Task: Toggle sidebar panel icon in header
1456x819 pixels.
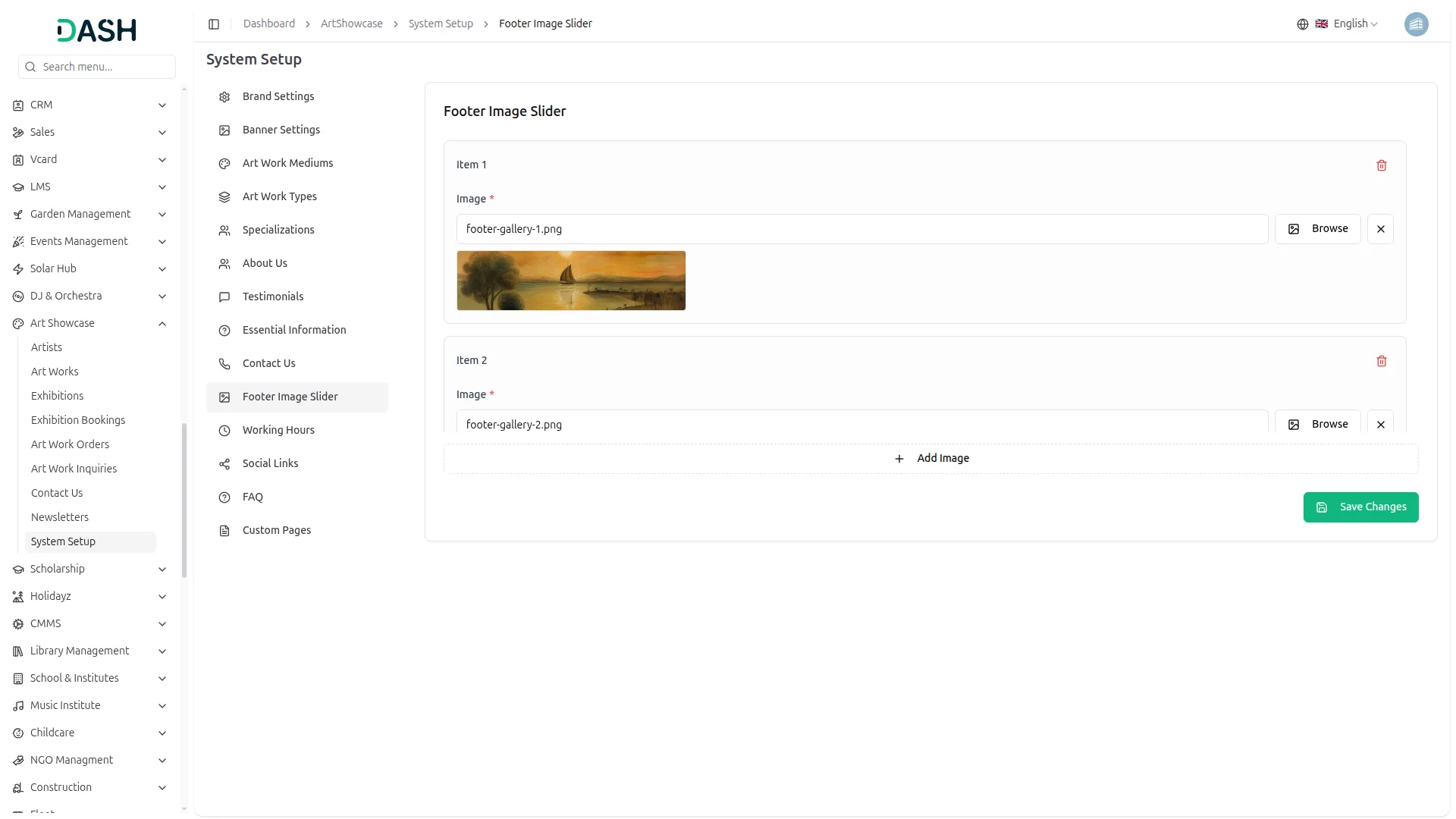Action: (x=214, y=24)
